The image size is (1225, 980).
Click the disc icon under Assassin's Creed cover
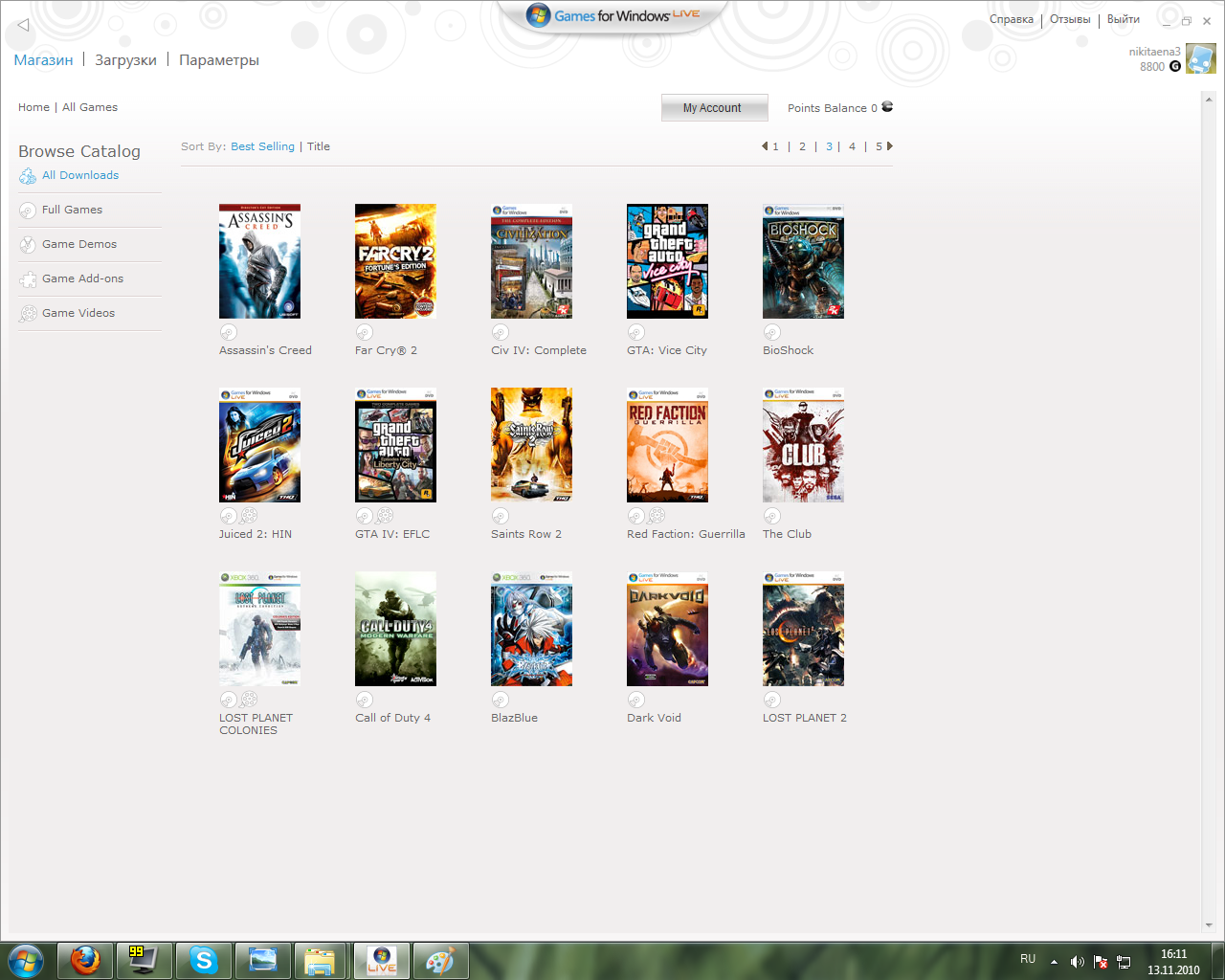tap(228, 332)
